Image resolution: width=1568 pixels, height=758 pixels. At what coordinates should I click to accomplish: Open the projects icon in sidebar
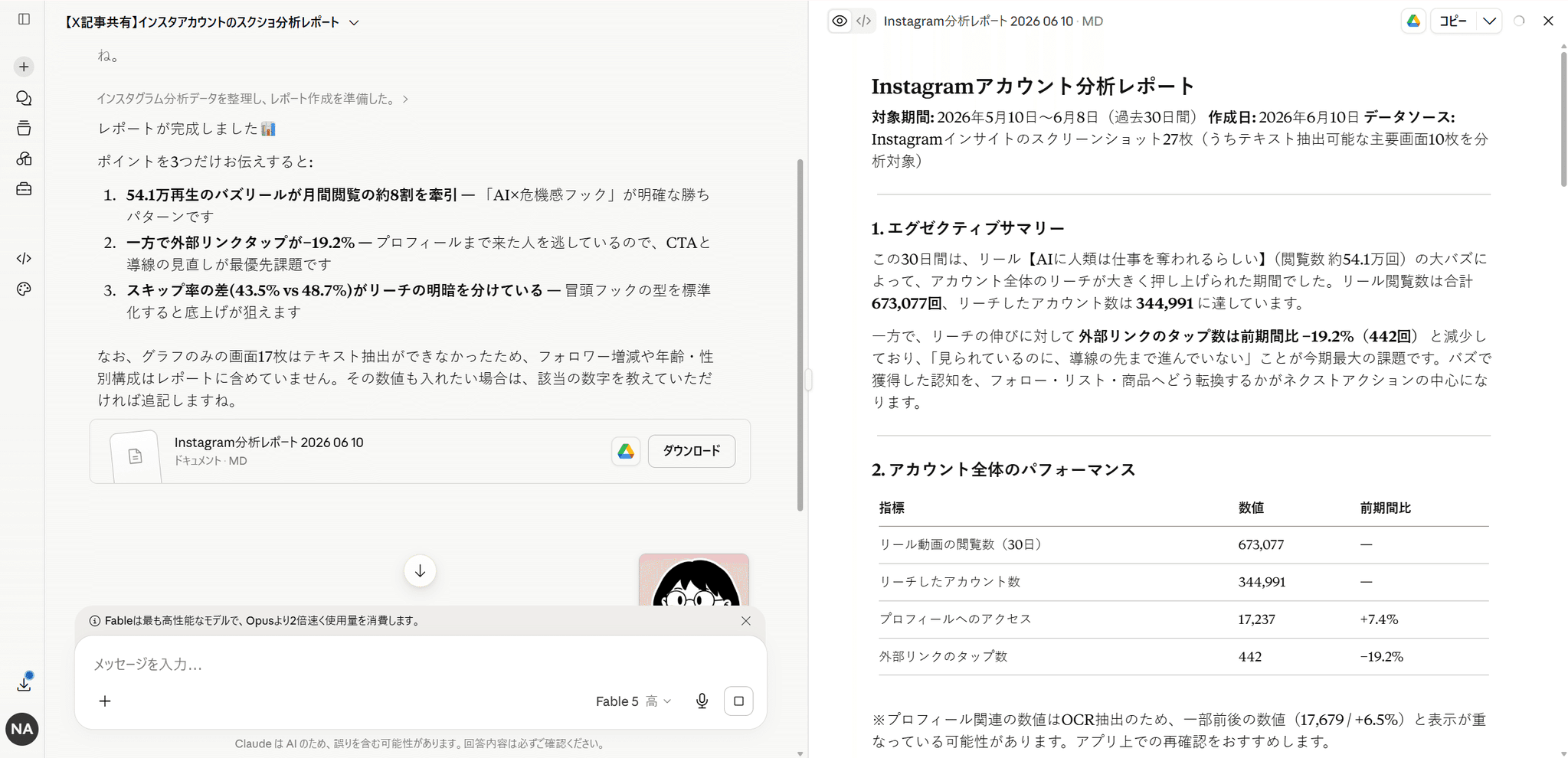click(x=24, y=128)
